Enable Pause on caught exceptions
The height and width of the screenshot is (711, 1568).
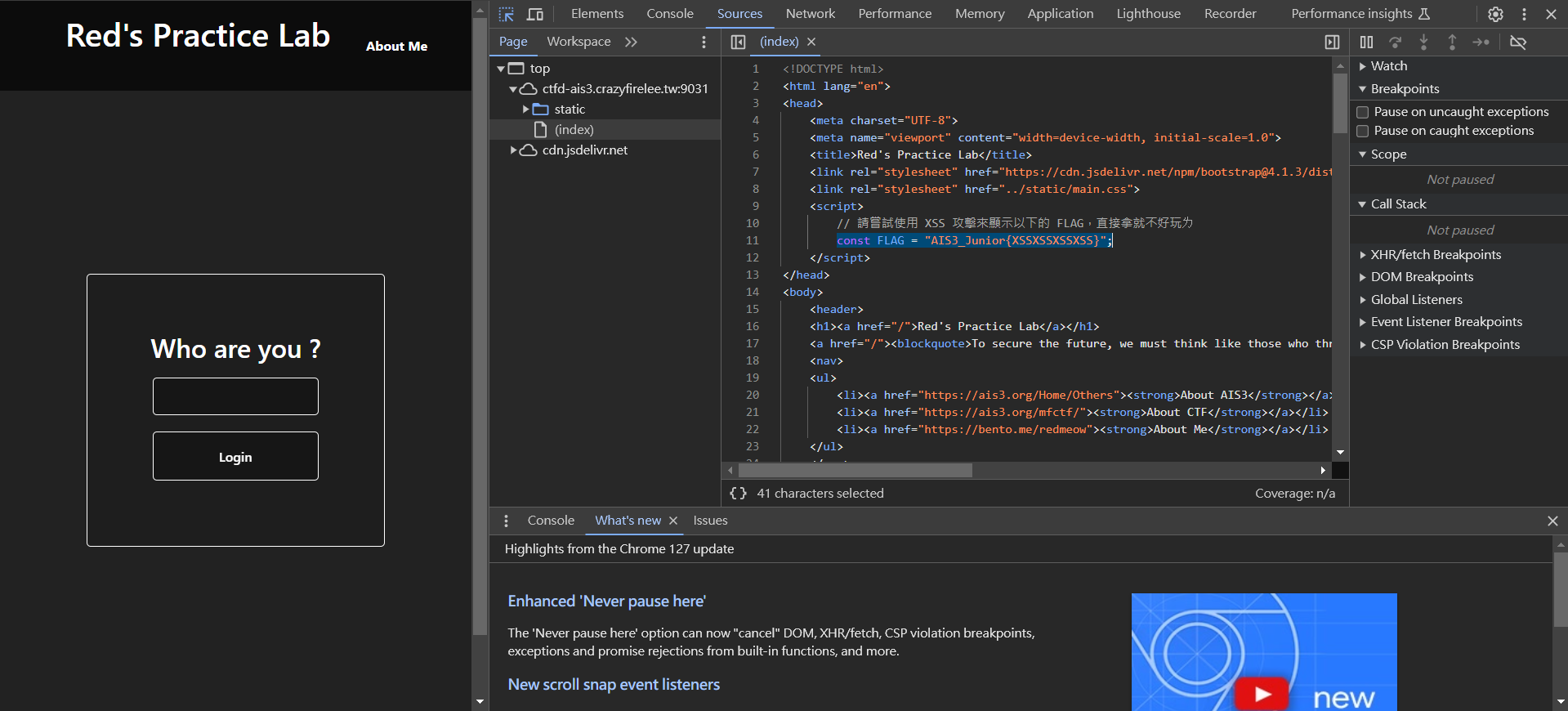click(1363, 131)
